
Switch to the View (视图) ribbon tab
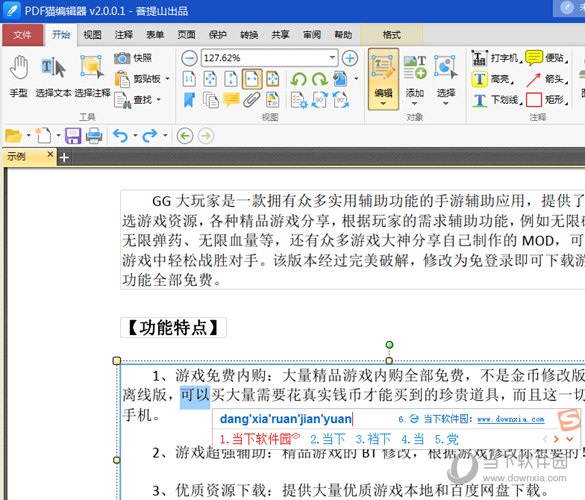(x=92, y=35)
